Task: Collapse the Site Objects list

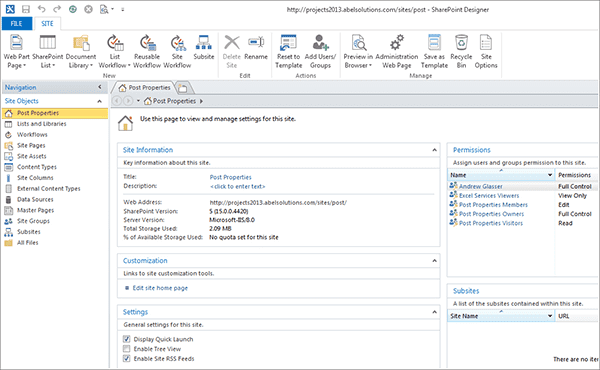Action: pyautogui.click(x=99, y=101)
